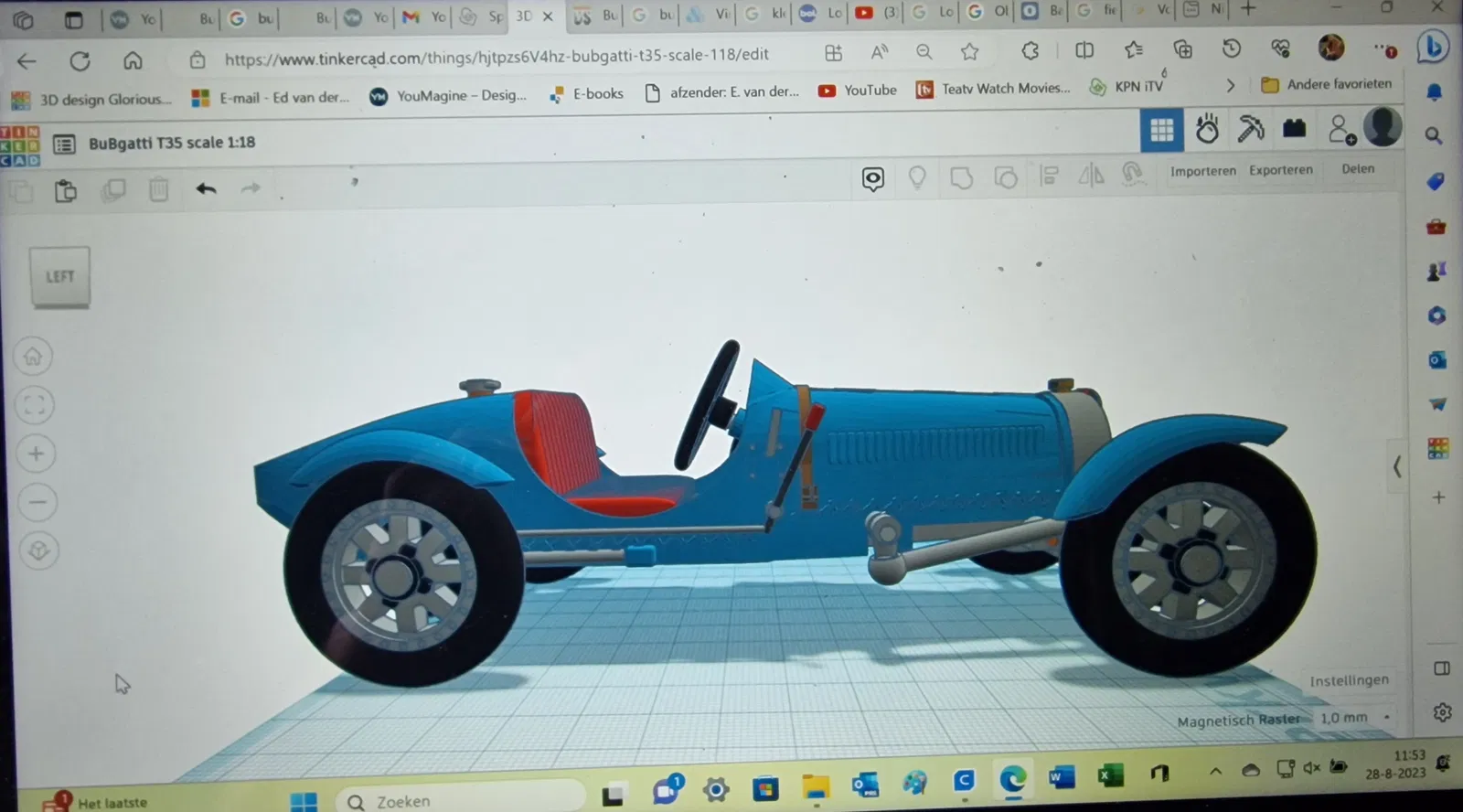
Task: Go back to the previous page
Action: (27, 61)
